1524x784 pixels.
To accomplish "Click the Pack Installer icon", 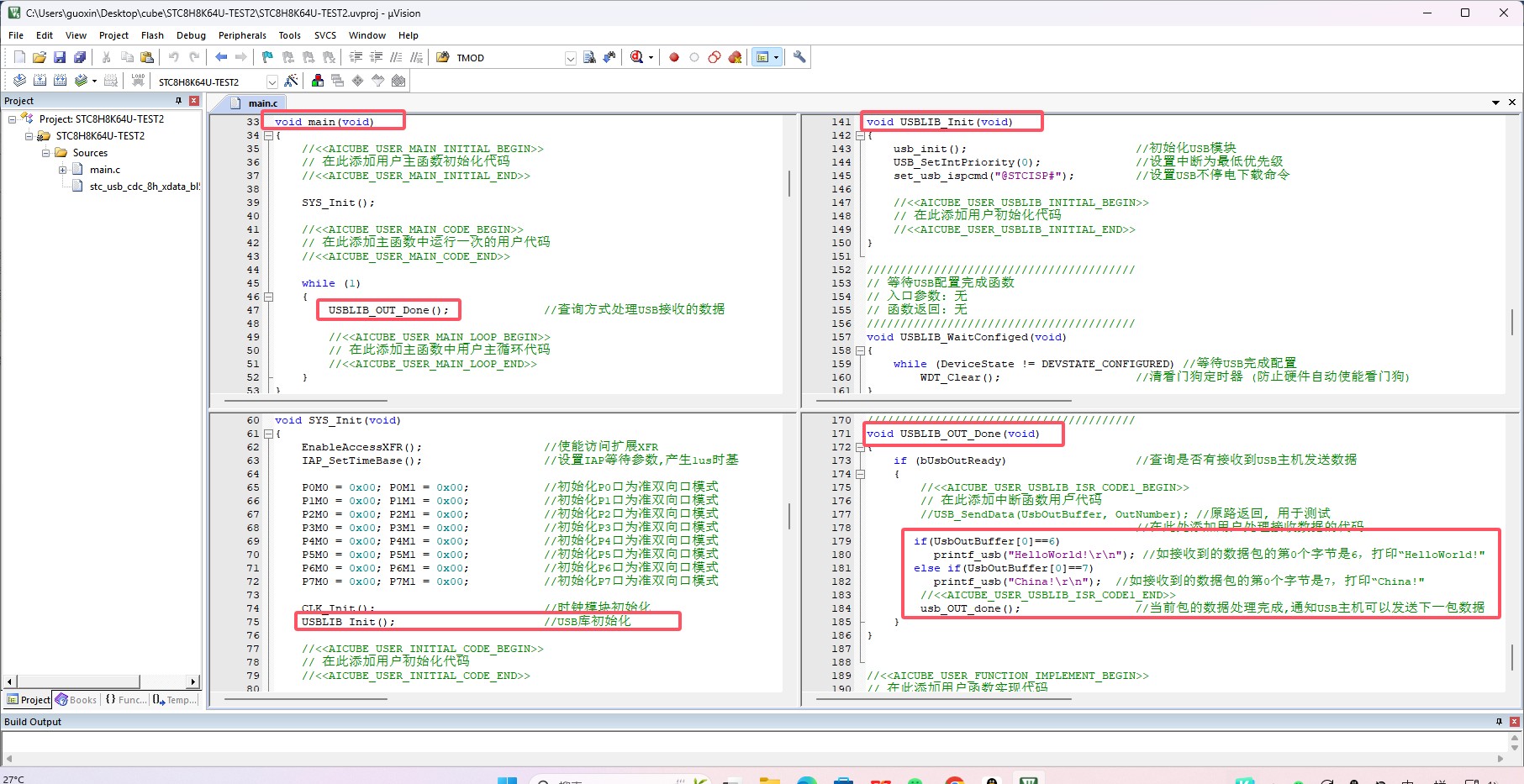I will pos(398,81).
